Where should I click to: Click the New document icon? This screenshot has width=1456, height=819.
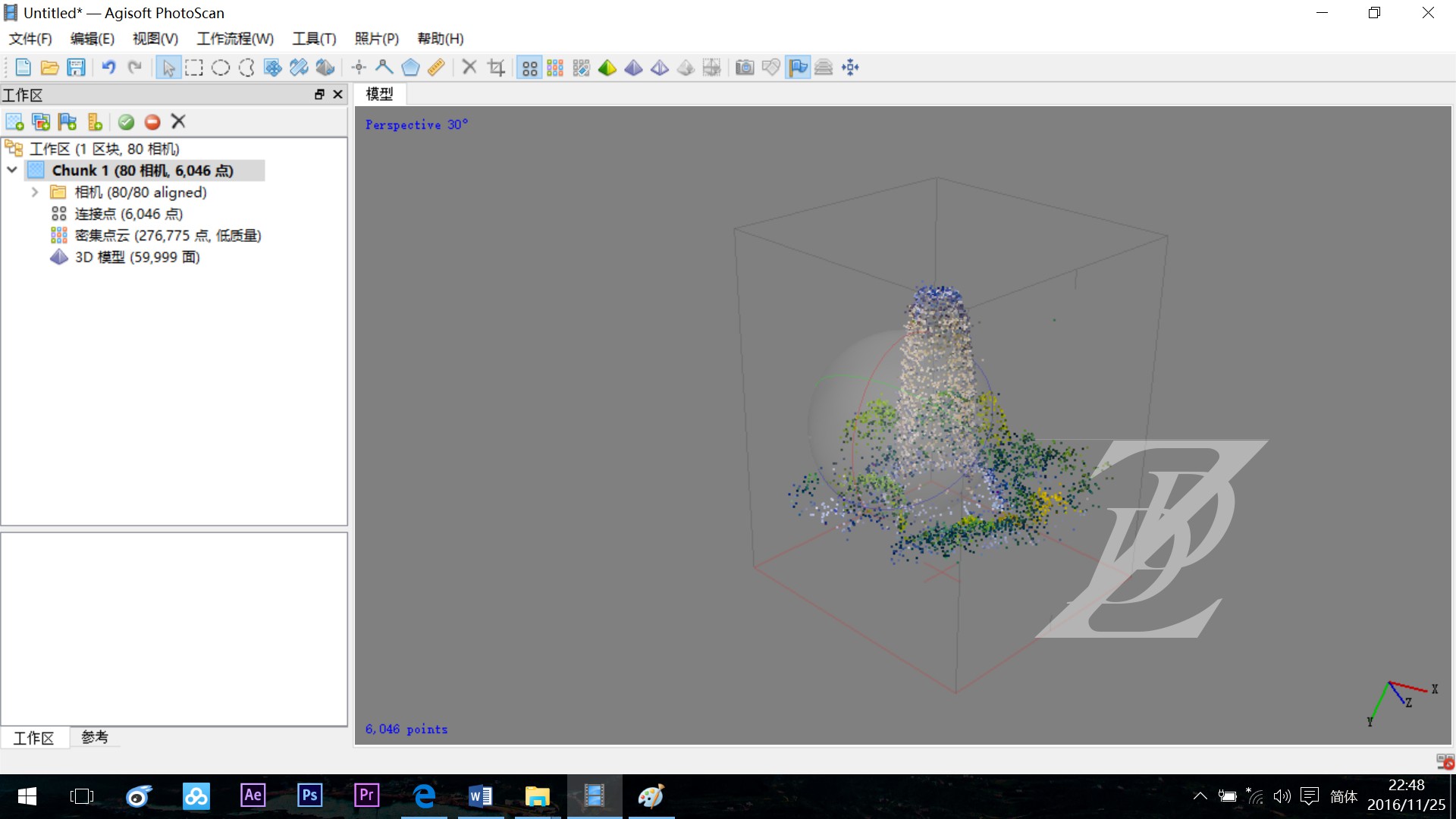[23, 67]
